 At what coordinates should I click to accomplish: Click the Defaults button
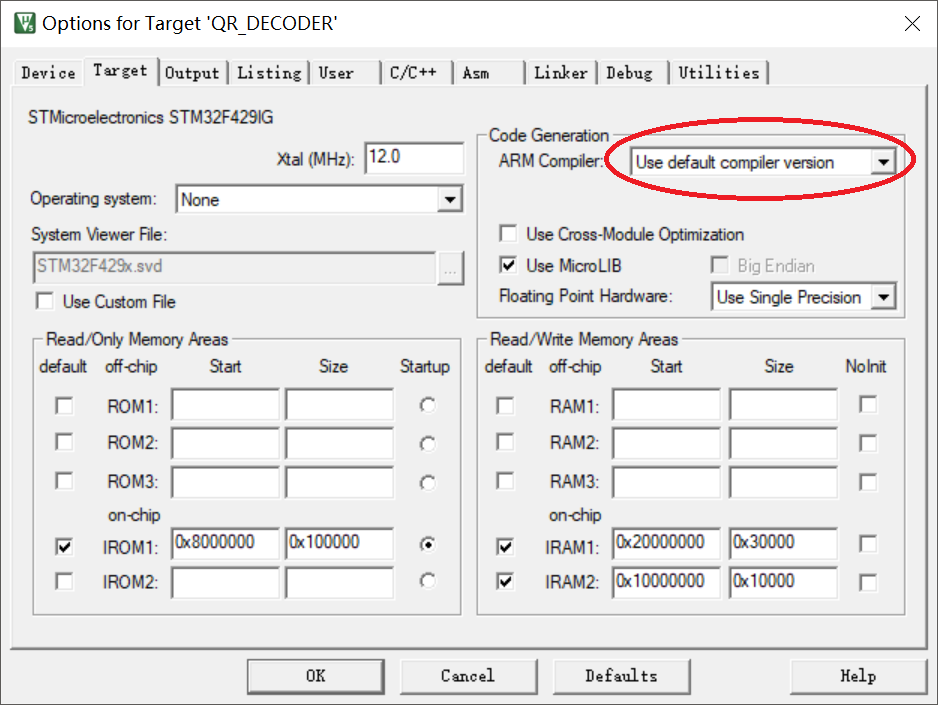coord(621,676)
